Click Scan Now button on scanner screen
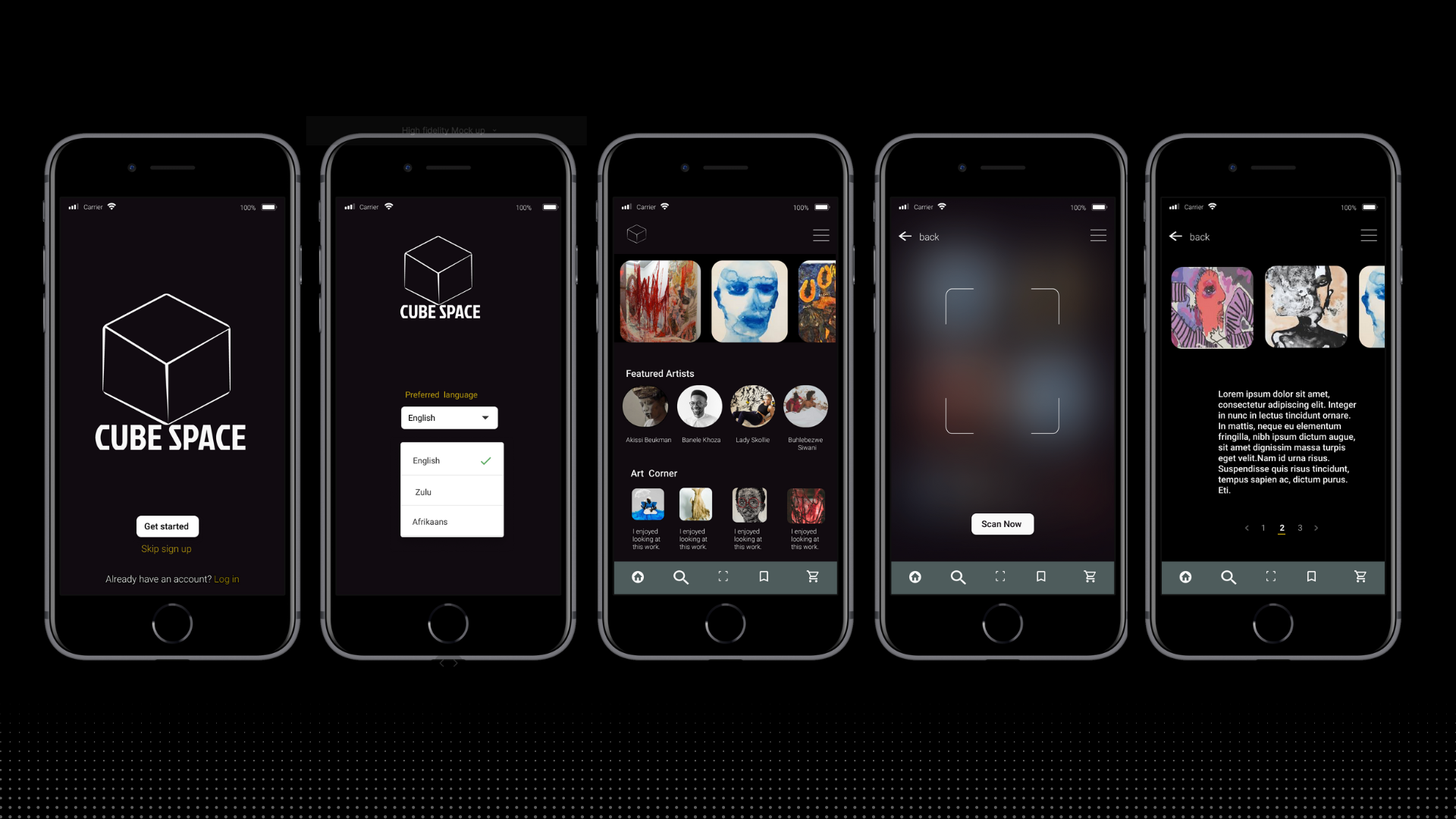 (1001, 523)
